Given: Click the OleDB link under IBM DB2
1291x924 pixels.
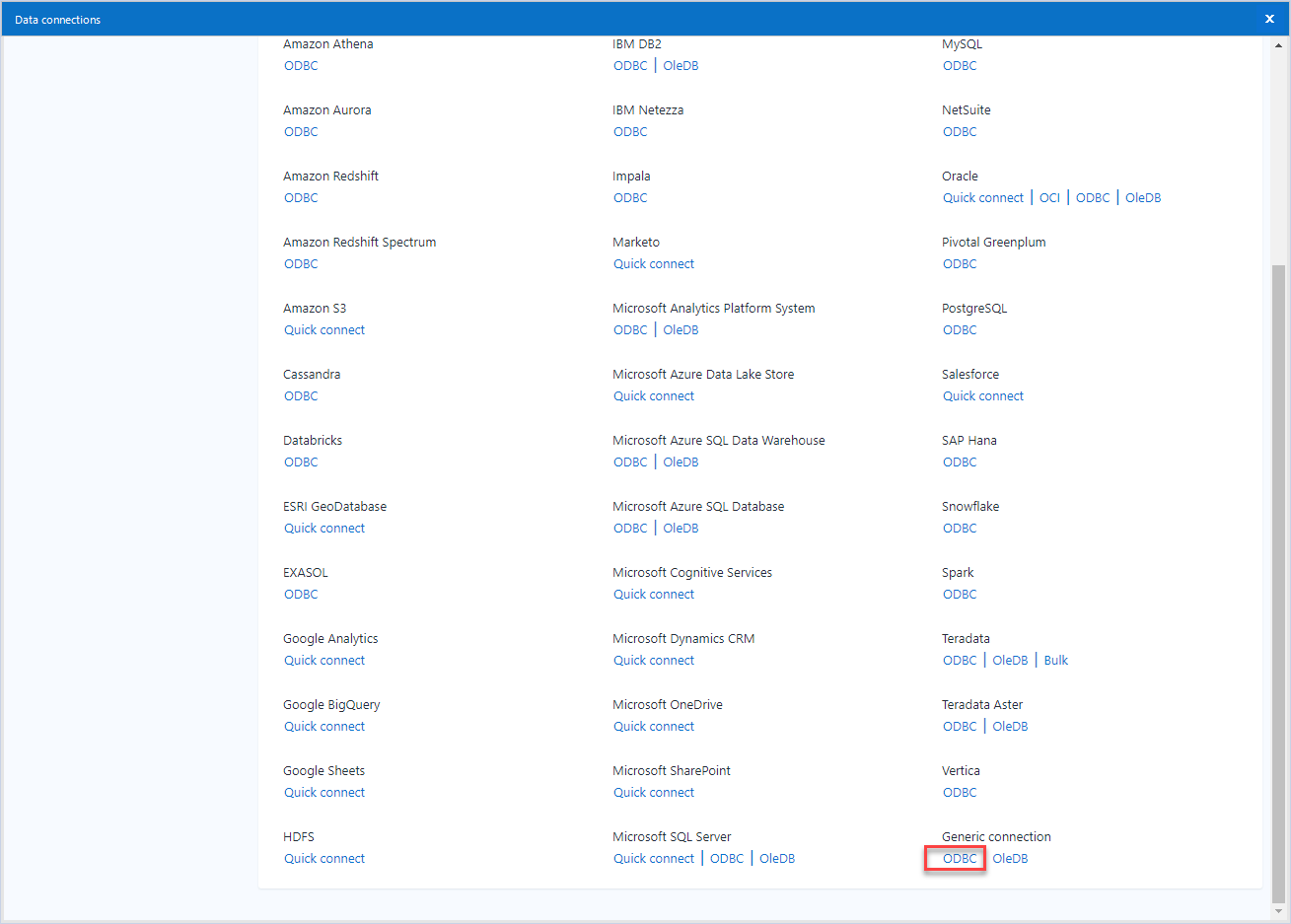Looking at the screenshot, I should (x=681, y=65).
